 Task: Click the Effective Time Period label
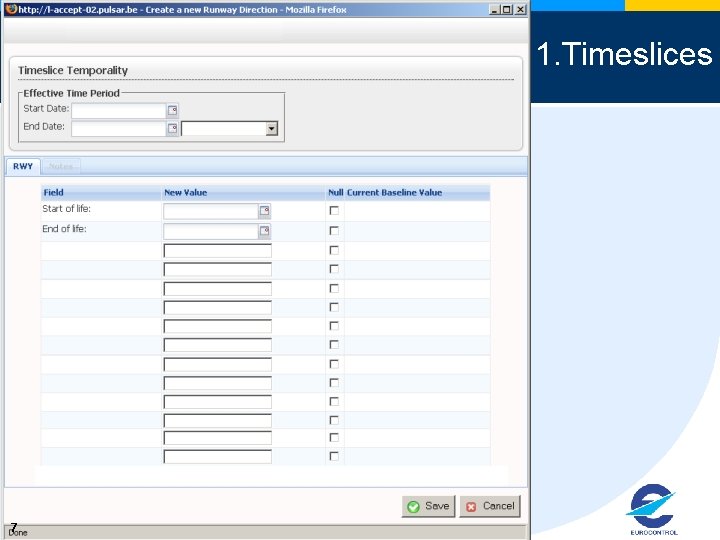pyautogui.click(x=72, y=93)
